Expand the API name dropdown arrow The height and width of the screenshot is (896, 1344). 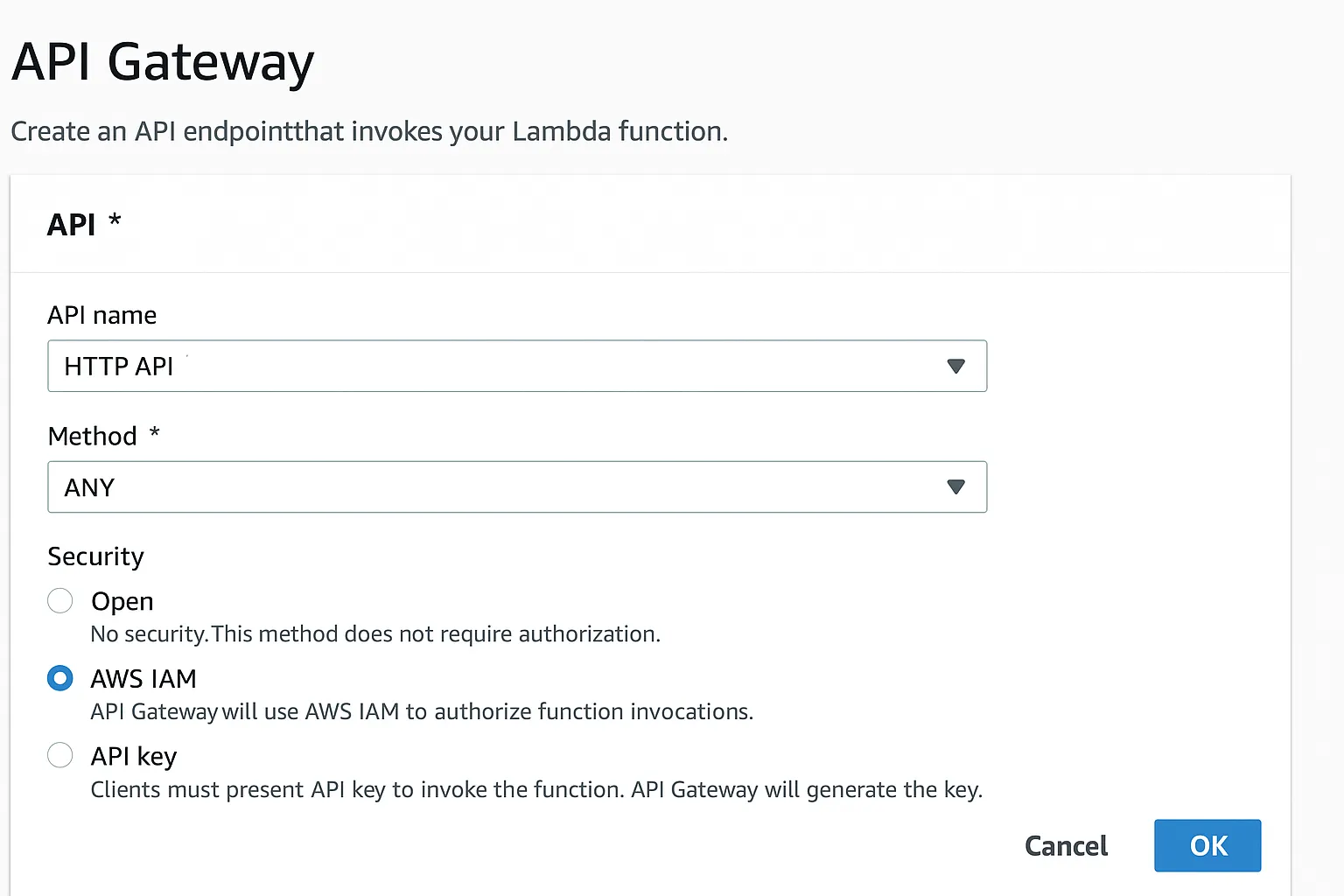click(955, 366)
